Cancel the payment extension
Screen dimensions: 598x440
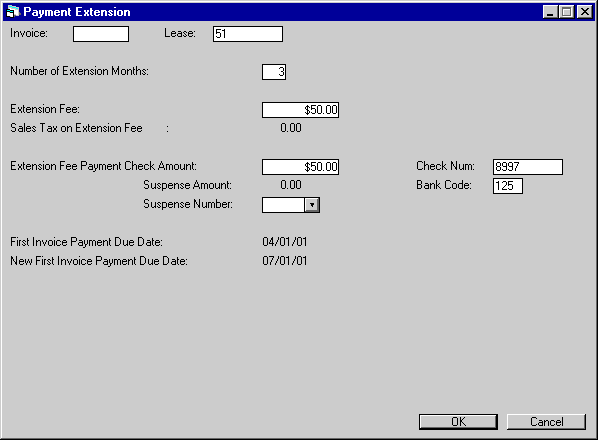[546, 422]
